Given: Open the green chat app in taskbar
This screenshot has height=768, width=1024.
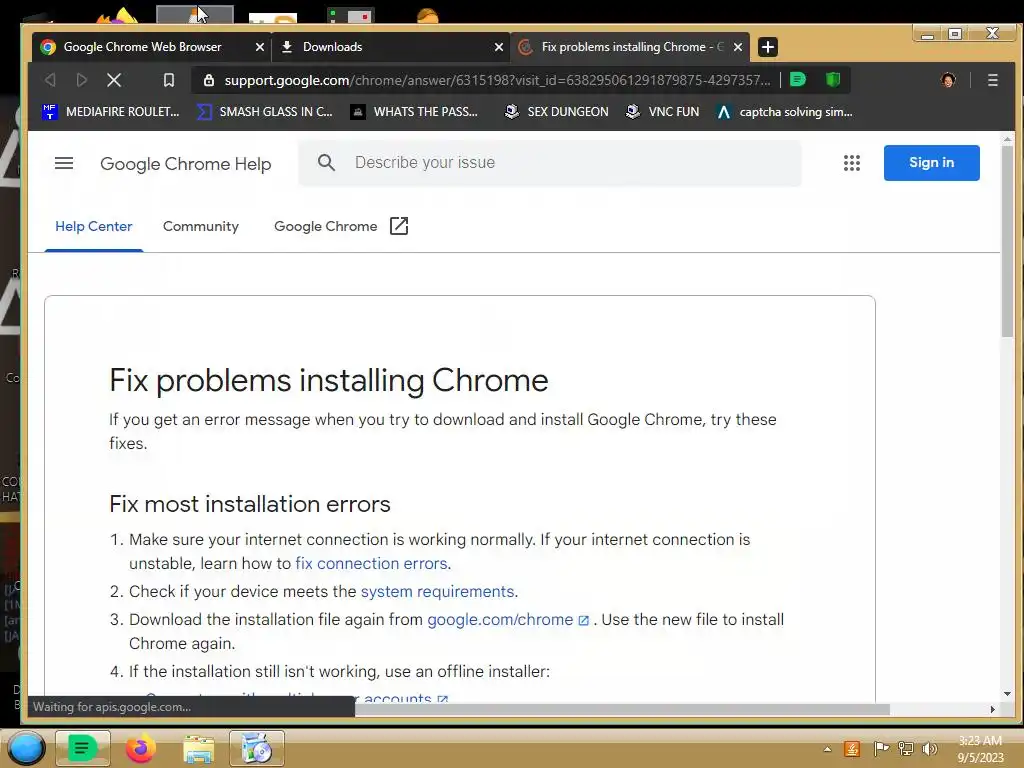Looking at the screenshot, I should click(82, 748).
